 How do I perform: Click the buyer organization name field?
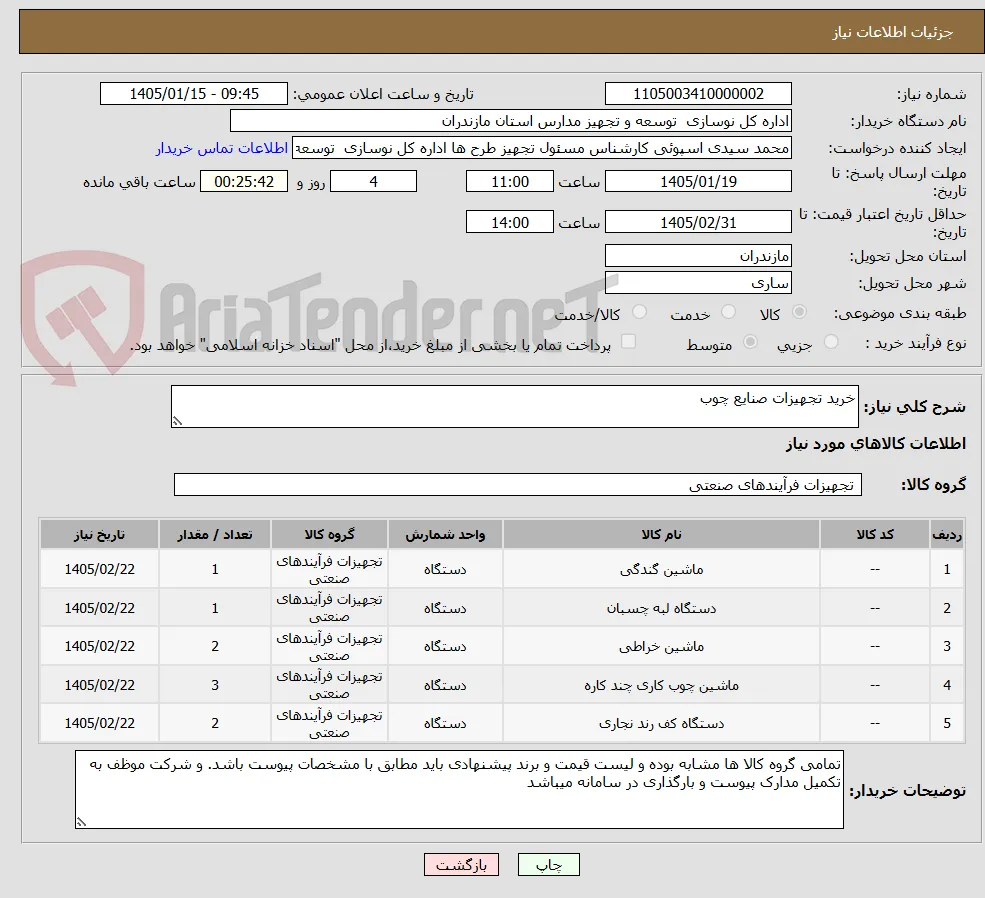511,121
